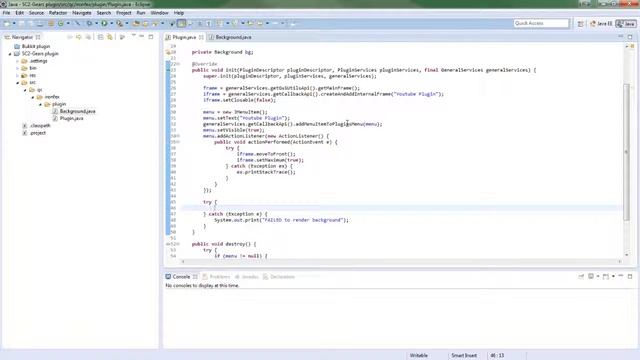Toggle Mark Occurrences in the toolbar
Viewport: 640px width, 360px height.
(182, 24)
